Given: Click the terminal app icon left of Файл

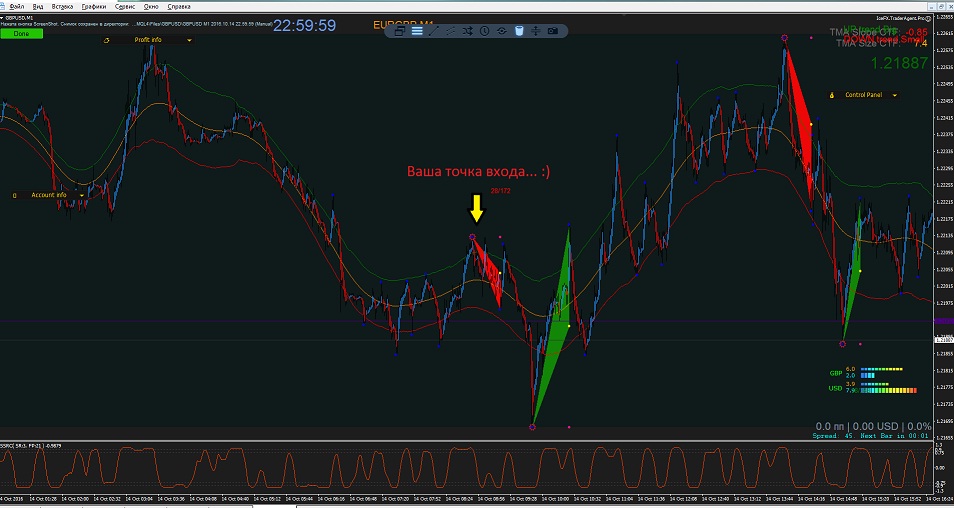Looking at the screenshot, I should 4,7.
